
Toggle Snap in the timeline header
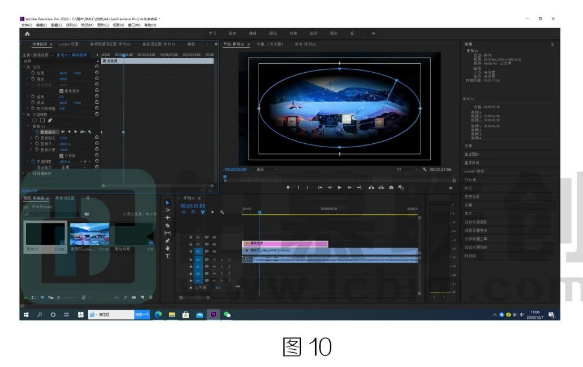(x=193, y=212)
